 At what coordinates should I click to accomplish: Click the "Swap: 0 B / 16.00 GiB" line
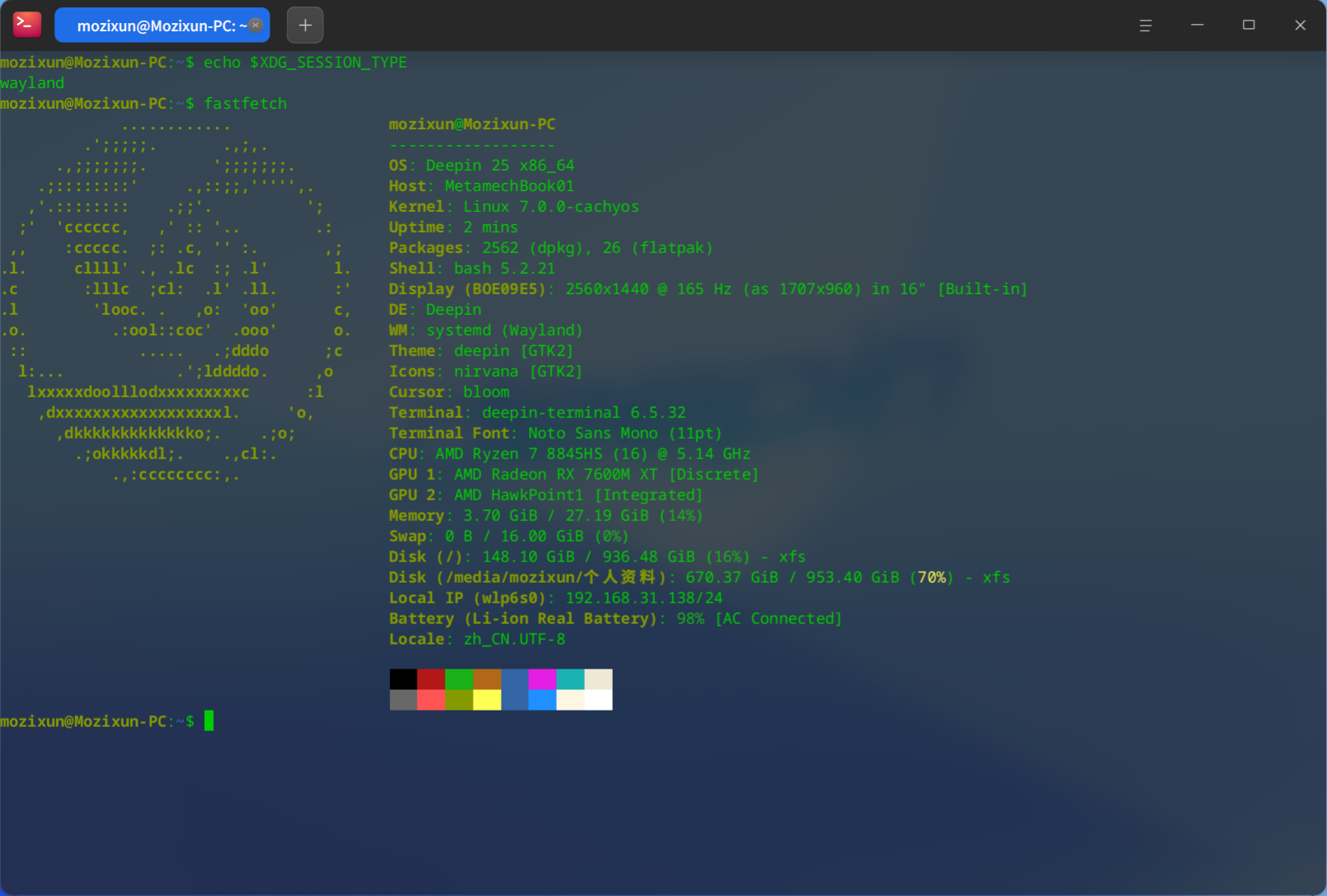click(509, 537)
